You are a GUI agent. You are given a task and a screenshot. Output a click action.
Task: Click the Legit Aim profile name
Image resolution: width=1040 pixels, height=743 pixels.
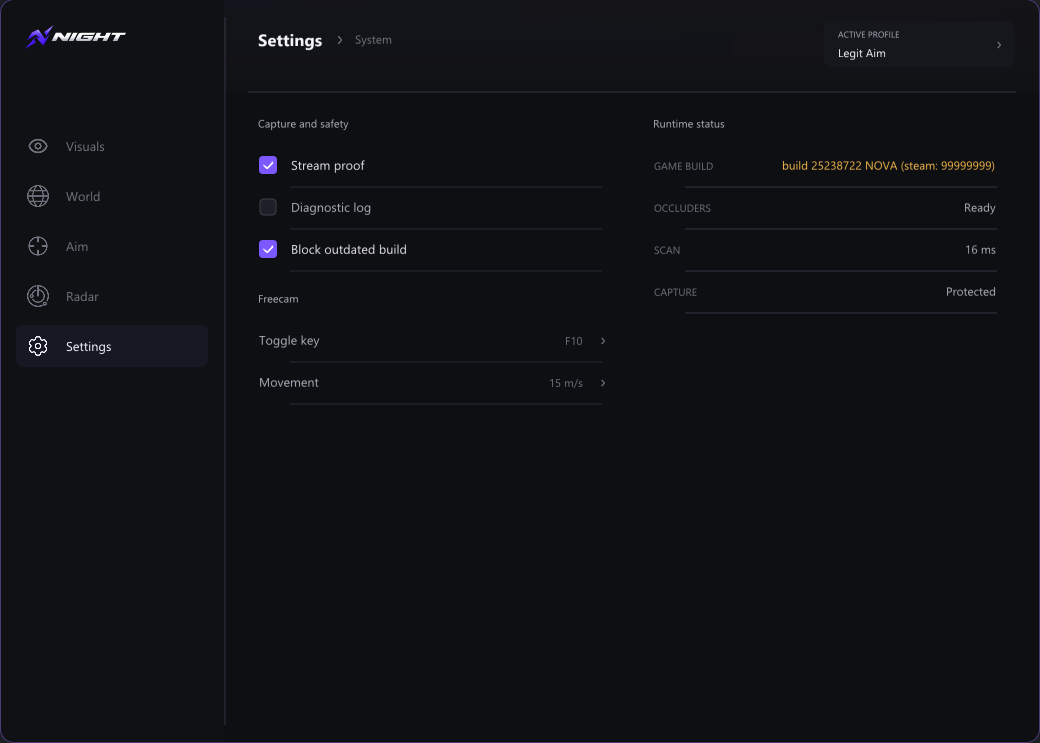click(862, 53)
